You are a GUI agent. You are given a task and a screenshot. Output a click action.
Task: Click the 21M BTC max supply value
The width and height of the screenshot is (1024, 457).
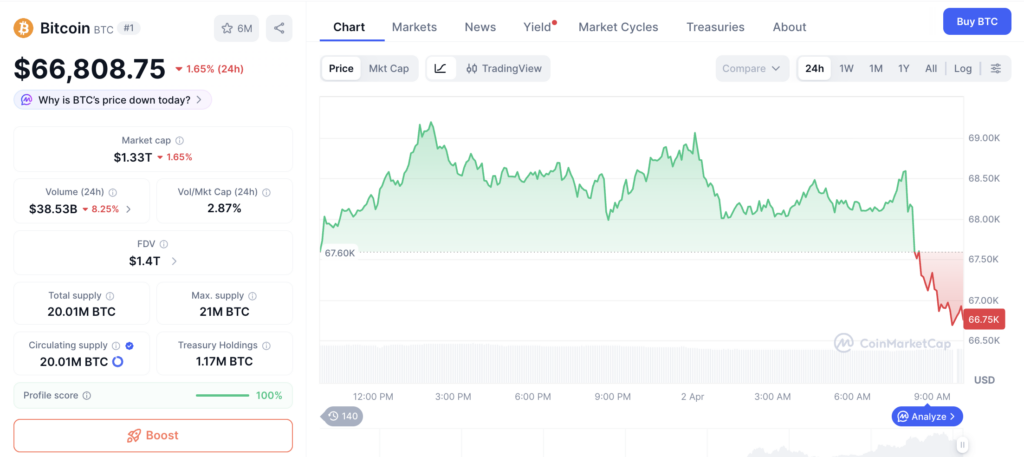pos(224,312)
